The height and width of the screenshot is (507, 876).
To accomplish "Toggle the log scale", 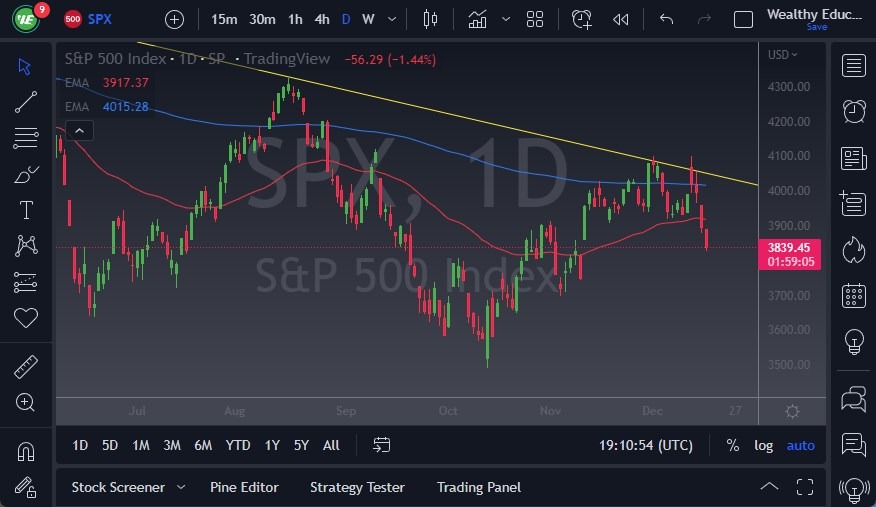I will (x=763, y=445).
